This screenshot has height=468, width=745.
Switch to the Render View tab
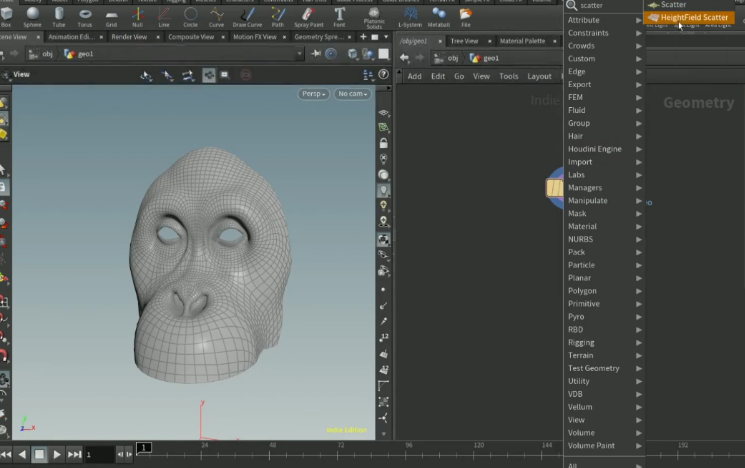[128, 37]
